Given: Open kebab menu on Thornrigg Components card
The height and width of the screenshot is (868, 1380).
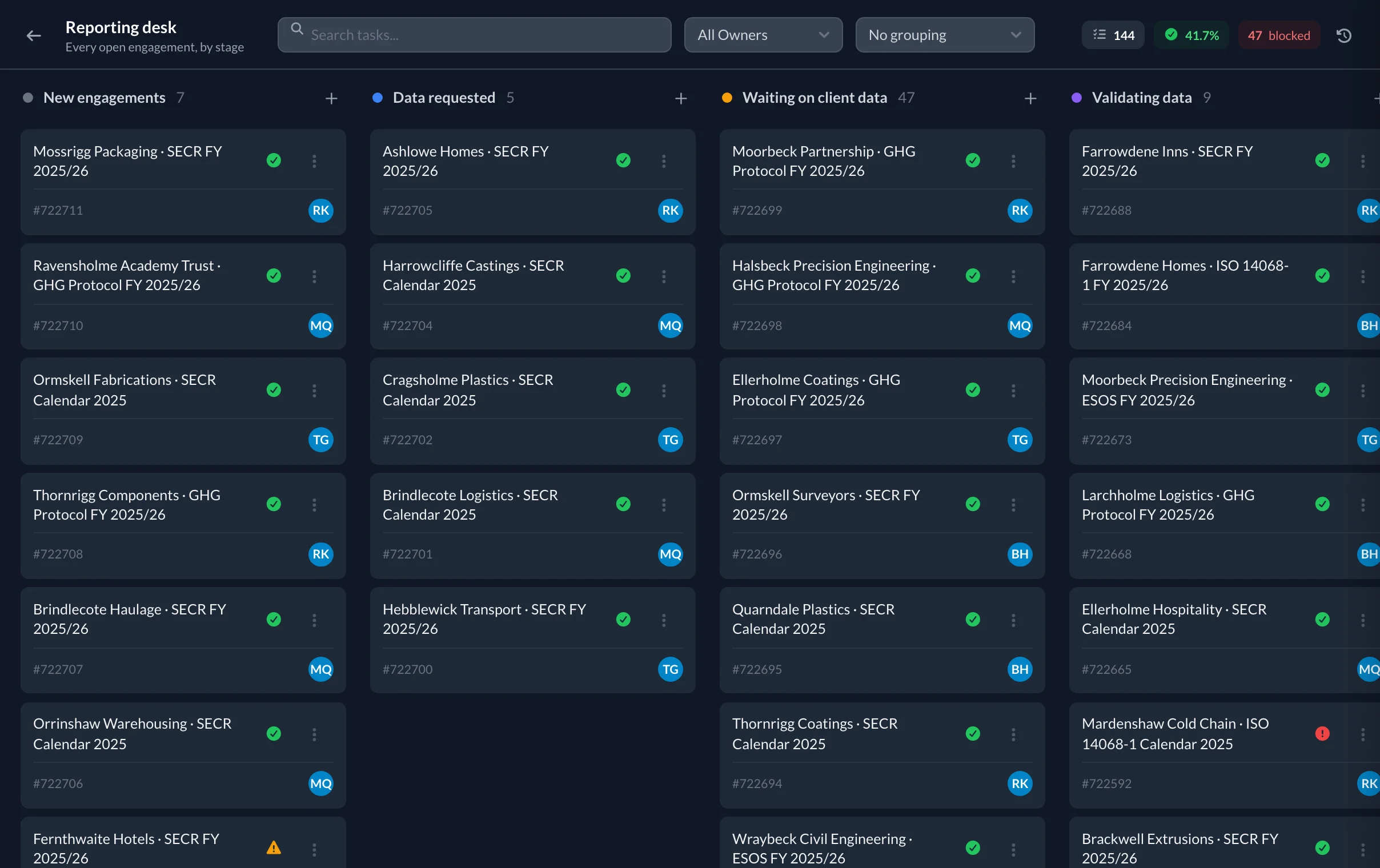Looking at the screenshot, I should pyautogui.click(x=314, y=505).
